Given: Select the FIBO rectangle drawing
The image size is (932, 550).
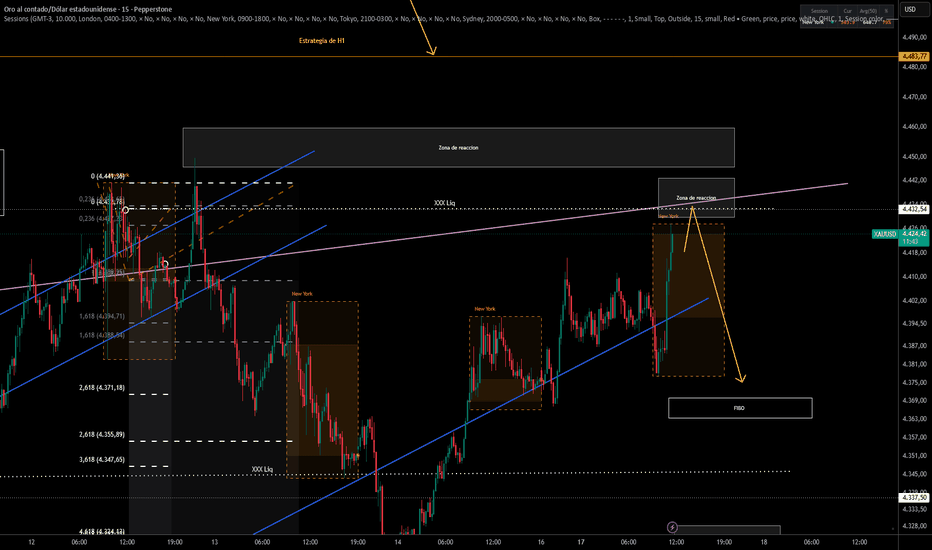Looking at the screenshot, I should (x=740, y=408).
